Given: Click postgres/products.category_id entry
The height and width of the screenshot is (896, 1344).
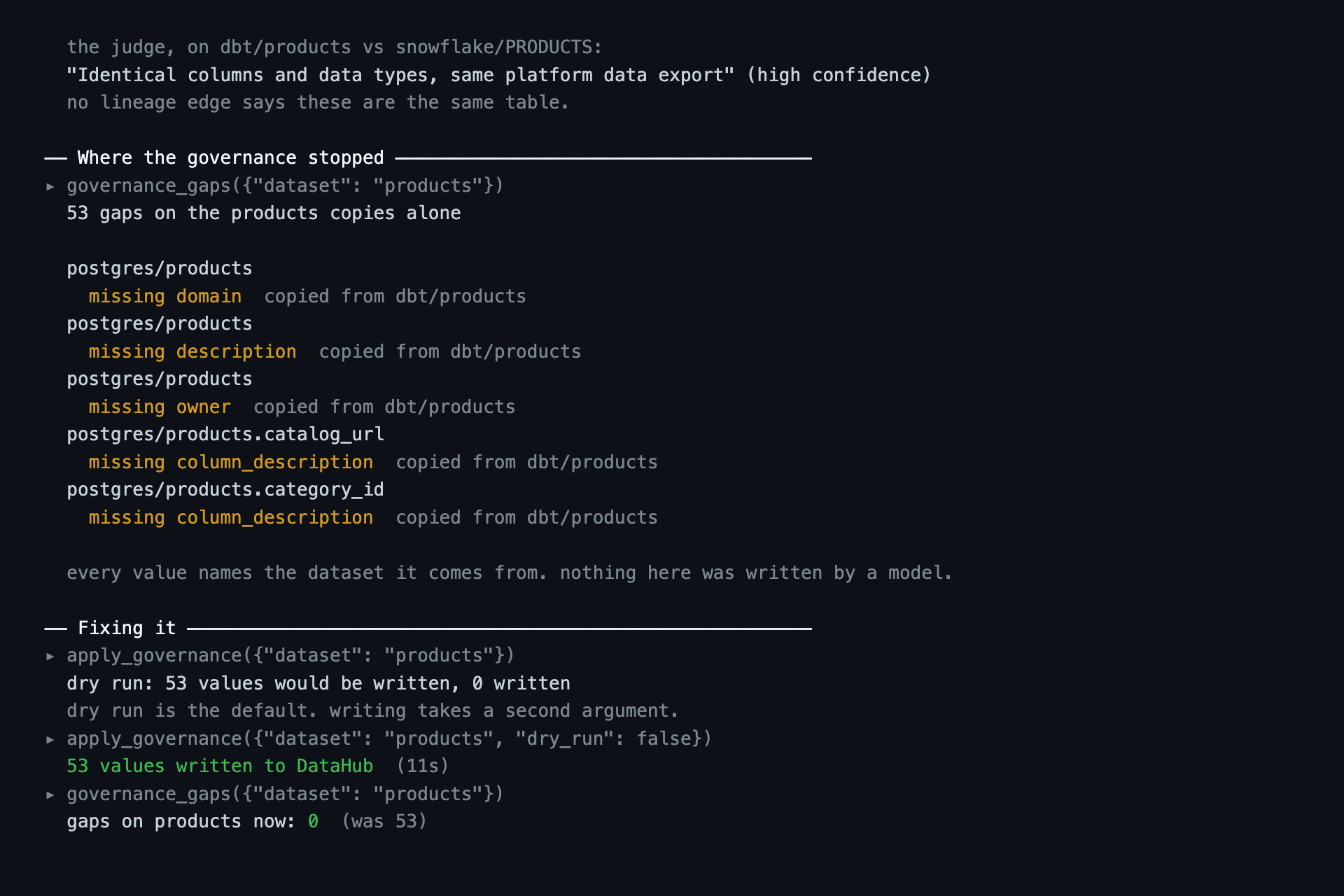Looking at the screenshot, I should (225, 489).
